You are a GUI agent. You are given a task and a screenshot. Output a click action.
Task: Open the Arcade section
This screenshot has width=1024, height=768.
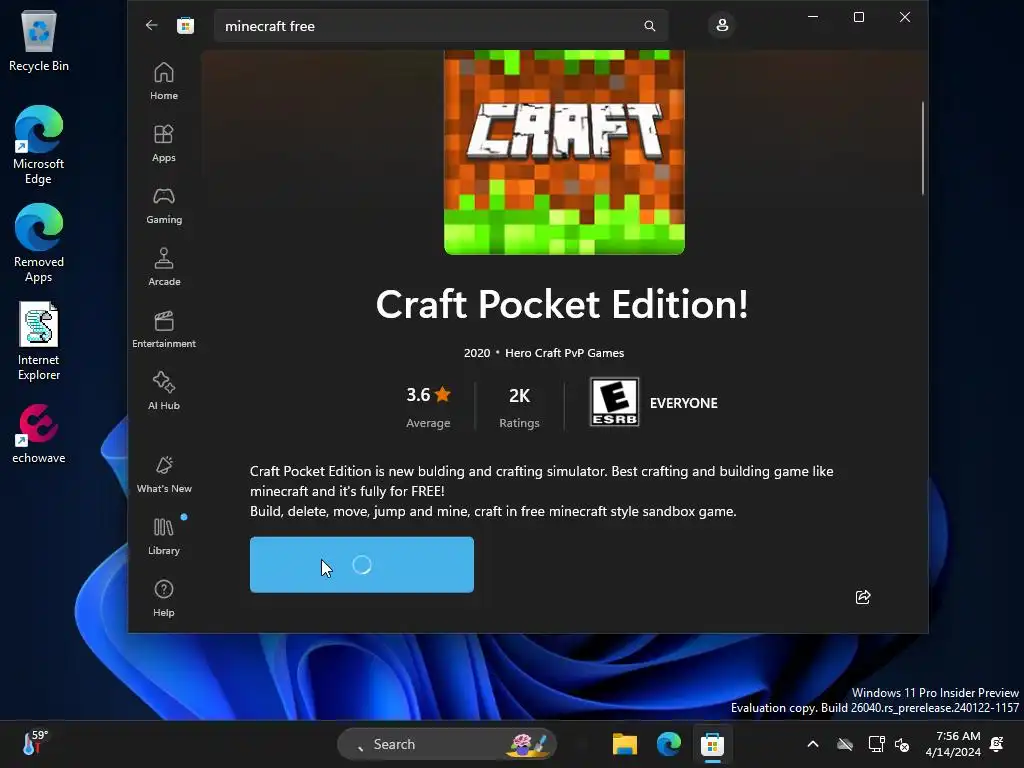(164, 267)
